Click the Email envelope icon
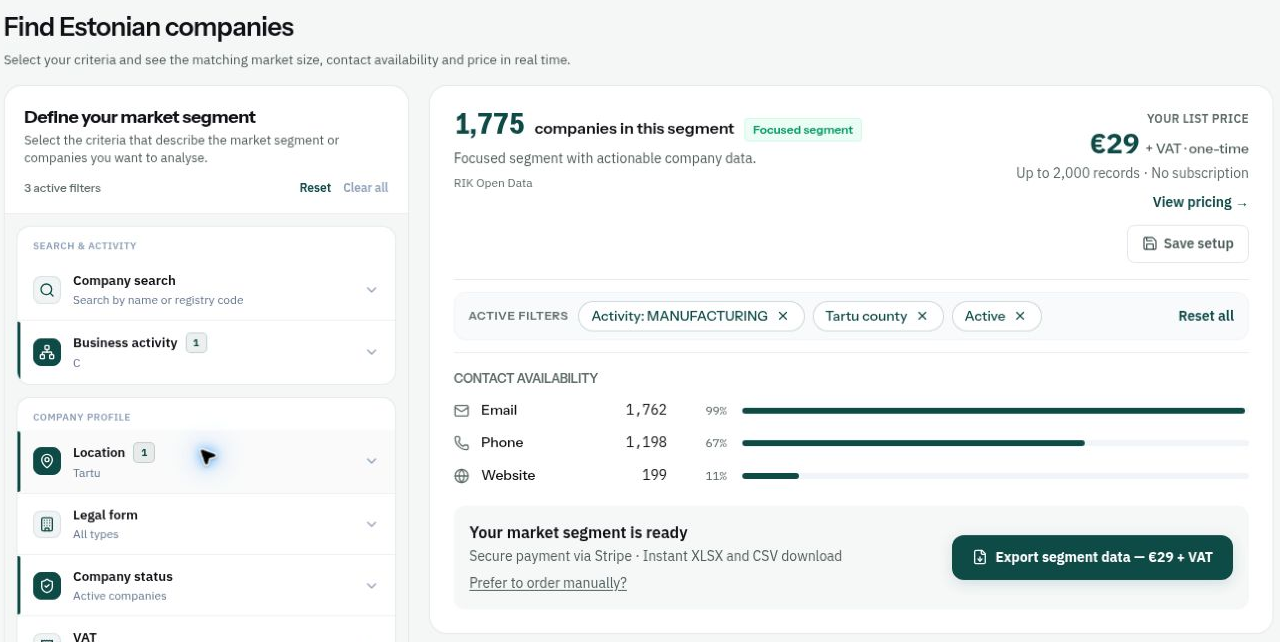Image resolution: width=1280 pixels, height=642 pixels. pos(461,410)
